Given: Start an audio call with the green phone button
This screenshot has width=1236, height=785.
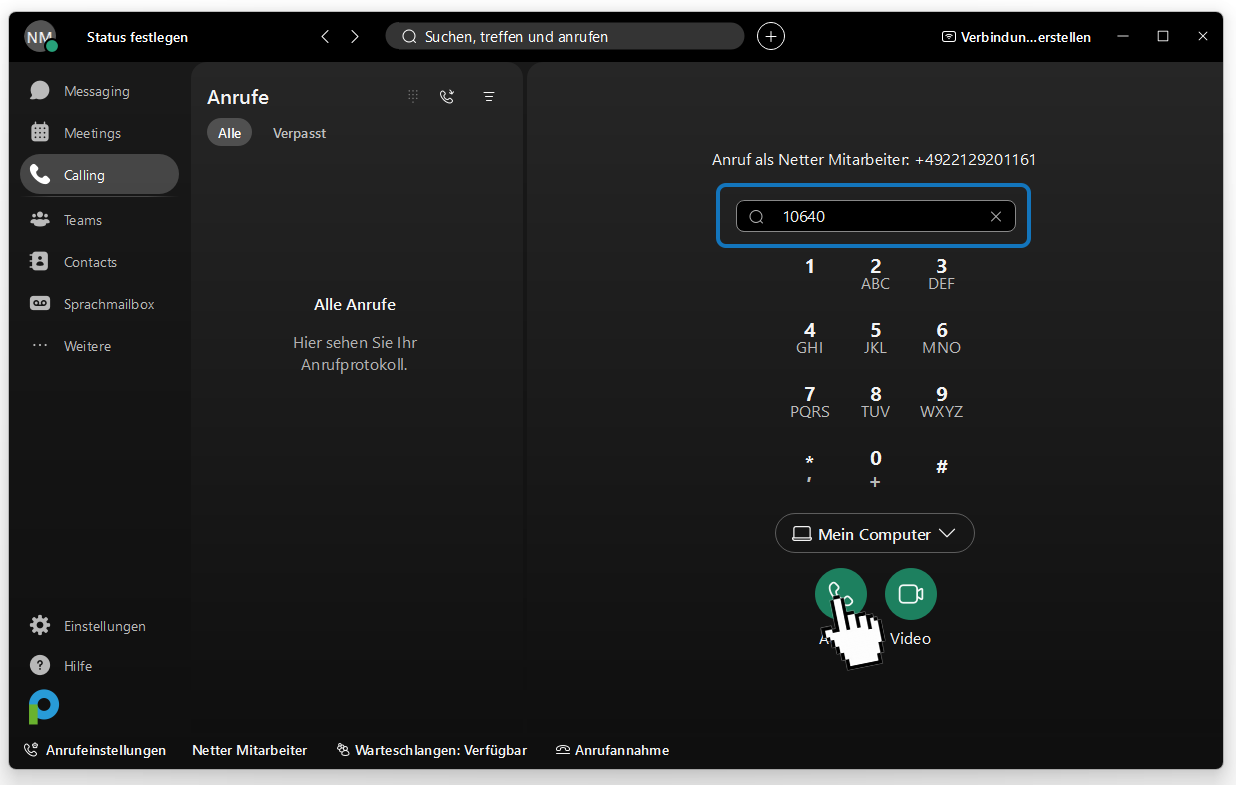Looking at the screenshot, I should click(x=841, y=594).
